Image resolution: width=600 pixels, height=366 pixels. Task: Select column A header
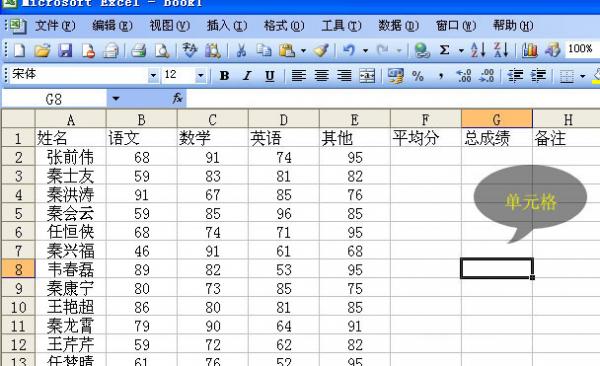70,119
